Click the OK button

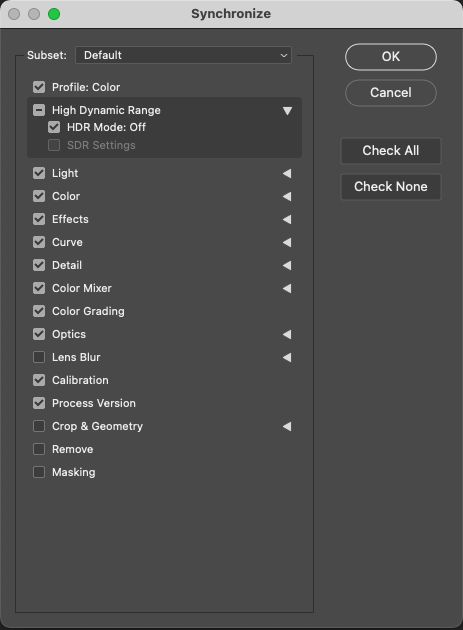(x=391, y=57)
